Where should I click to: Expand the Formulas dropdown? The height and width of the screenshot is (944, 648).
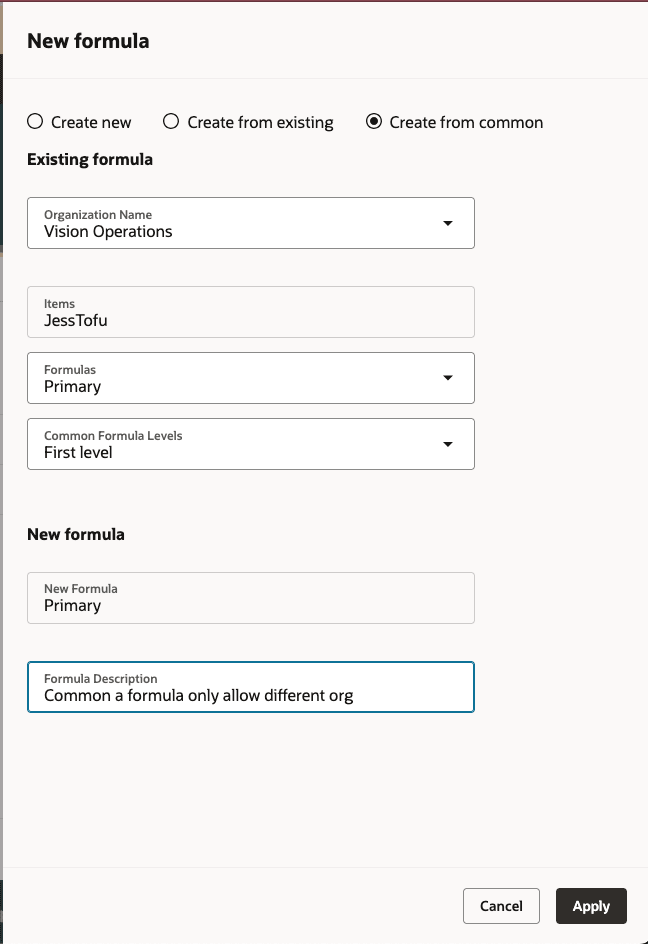tap(250, 378)
